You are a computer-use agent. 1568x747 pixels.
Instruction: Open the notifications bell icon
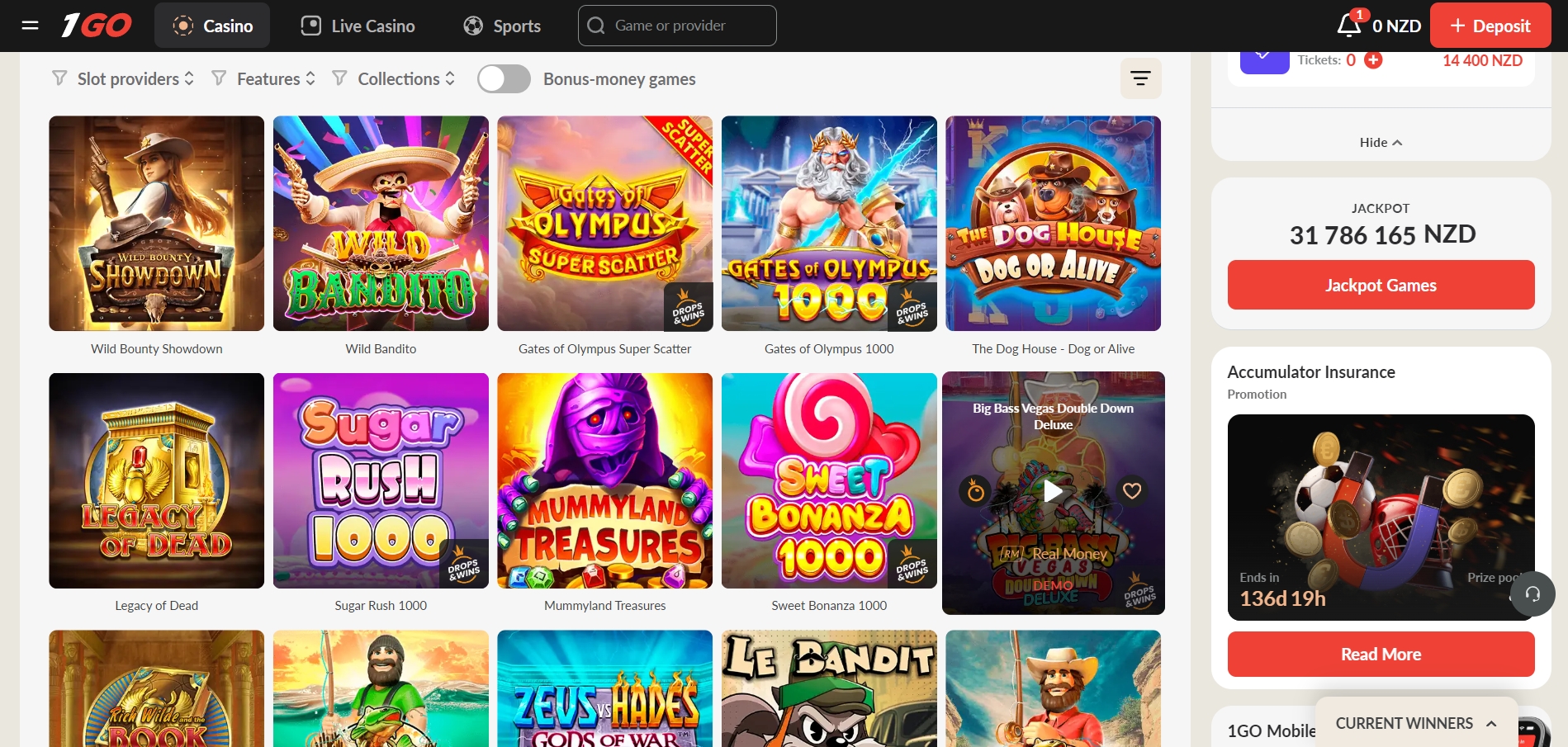click(1349, 26)
